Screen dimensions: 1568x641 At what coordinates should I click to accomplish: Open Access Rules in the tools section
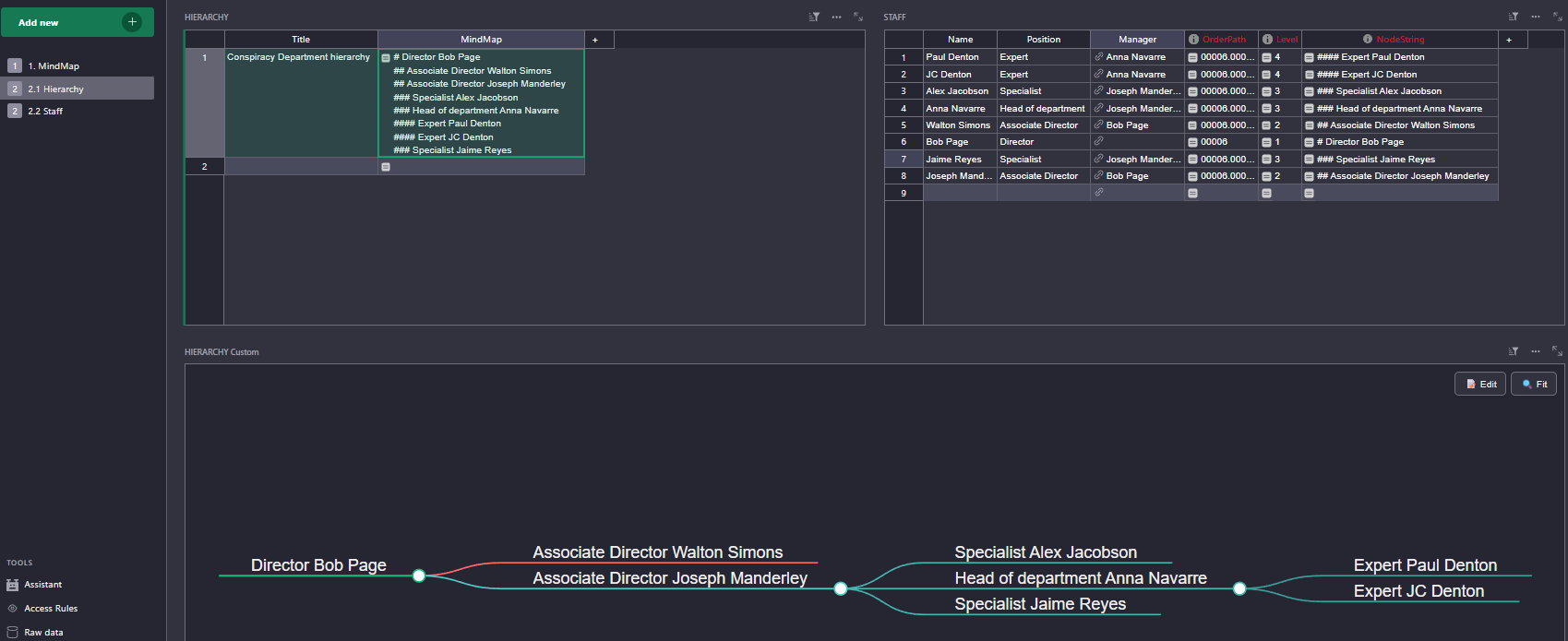click(x=51, y=609)
